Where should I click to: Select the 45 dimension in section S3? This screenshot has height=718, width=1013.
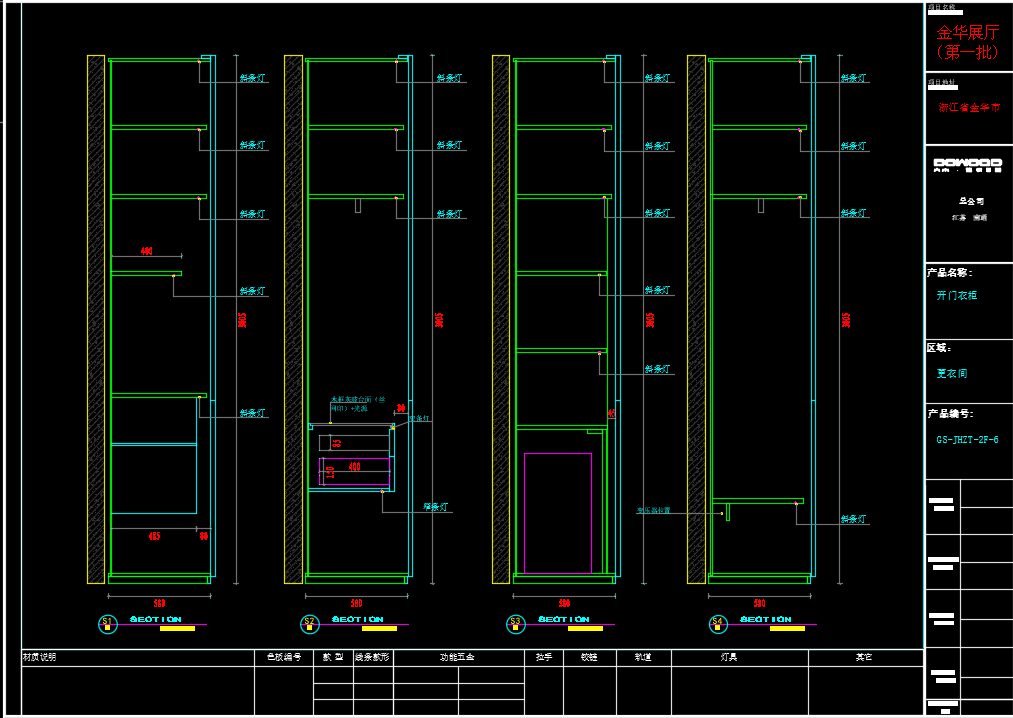611,413
